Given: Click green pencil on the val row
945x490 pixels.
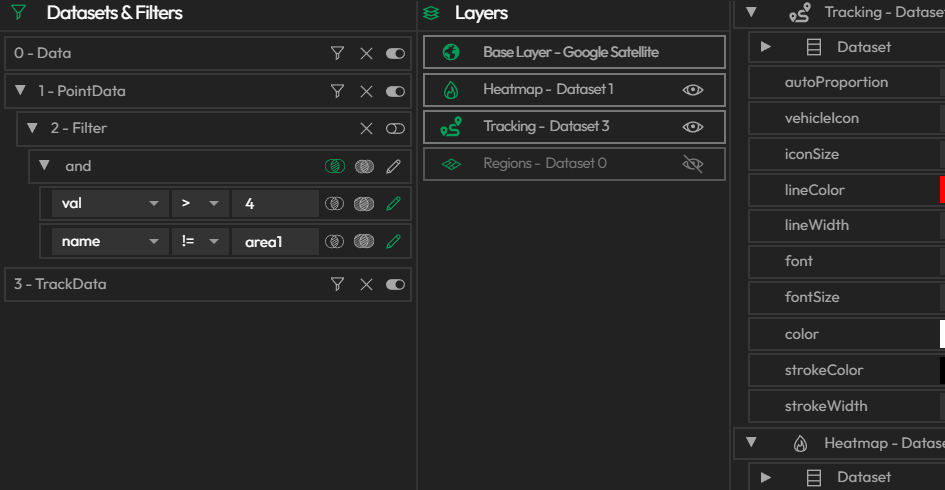Looking at the screenshot, I should pos(394,204).
